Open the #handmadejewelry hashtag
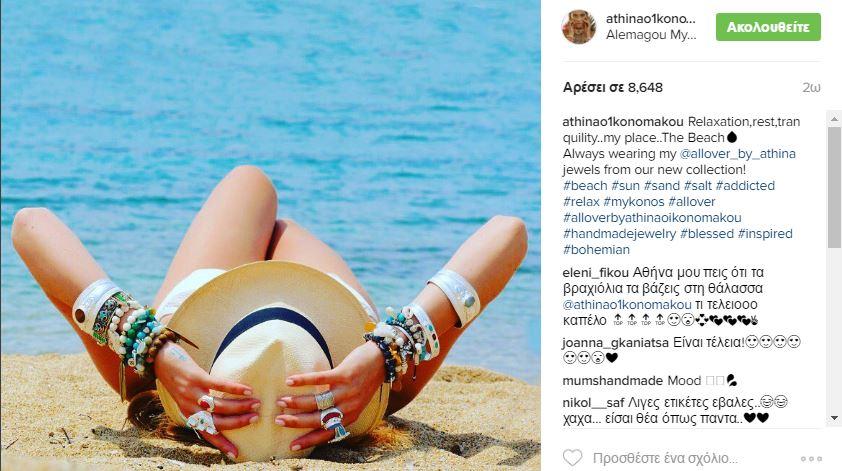 (619, 234)
